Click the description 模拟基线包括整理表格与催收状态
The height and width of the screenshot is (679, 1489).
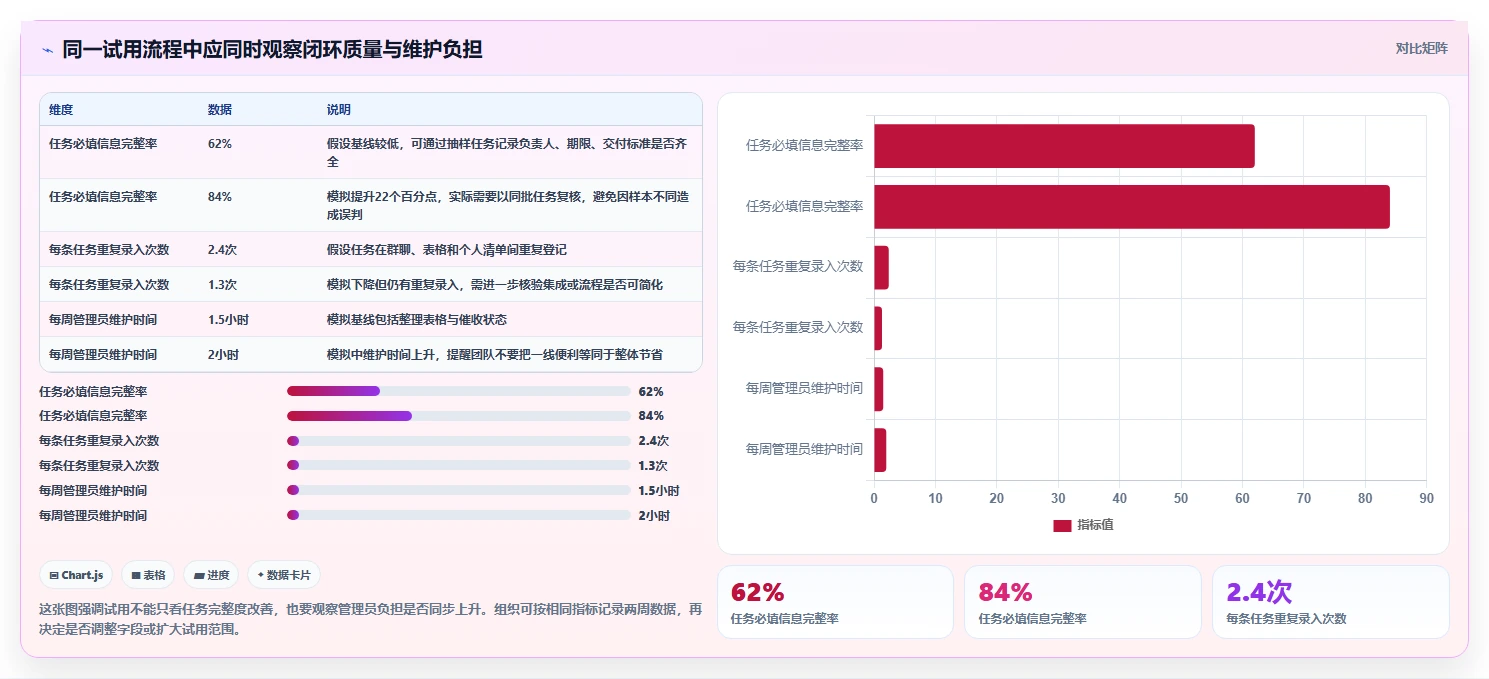417,319
